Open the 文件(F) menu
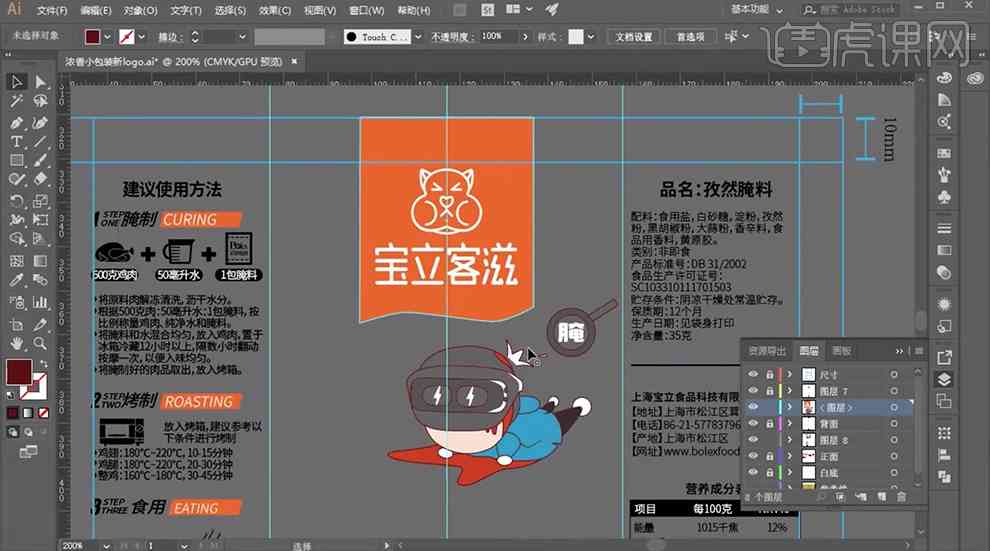 point(52,11)
